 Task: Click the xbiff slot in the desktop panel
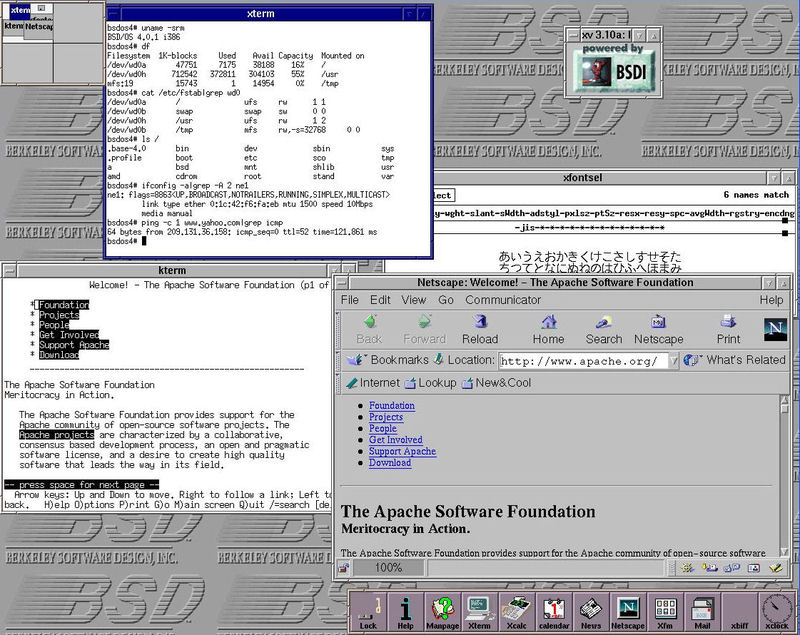click(x=739, y=612)
